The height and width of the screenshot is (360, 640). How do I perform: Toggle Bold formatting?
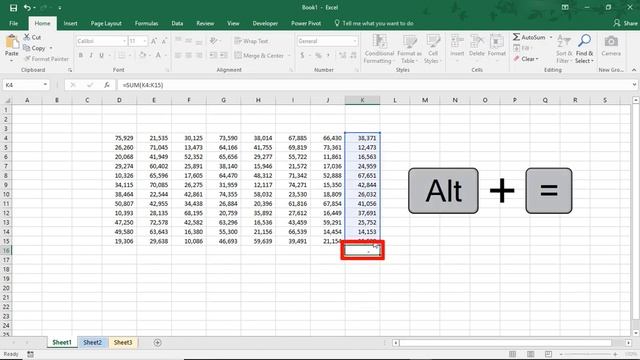[x=81, y=55]
